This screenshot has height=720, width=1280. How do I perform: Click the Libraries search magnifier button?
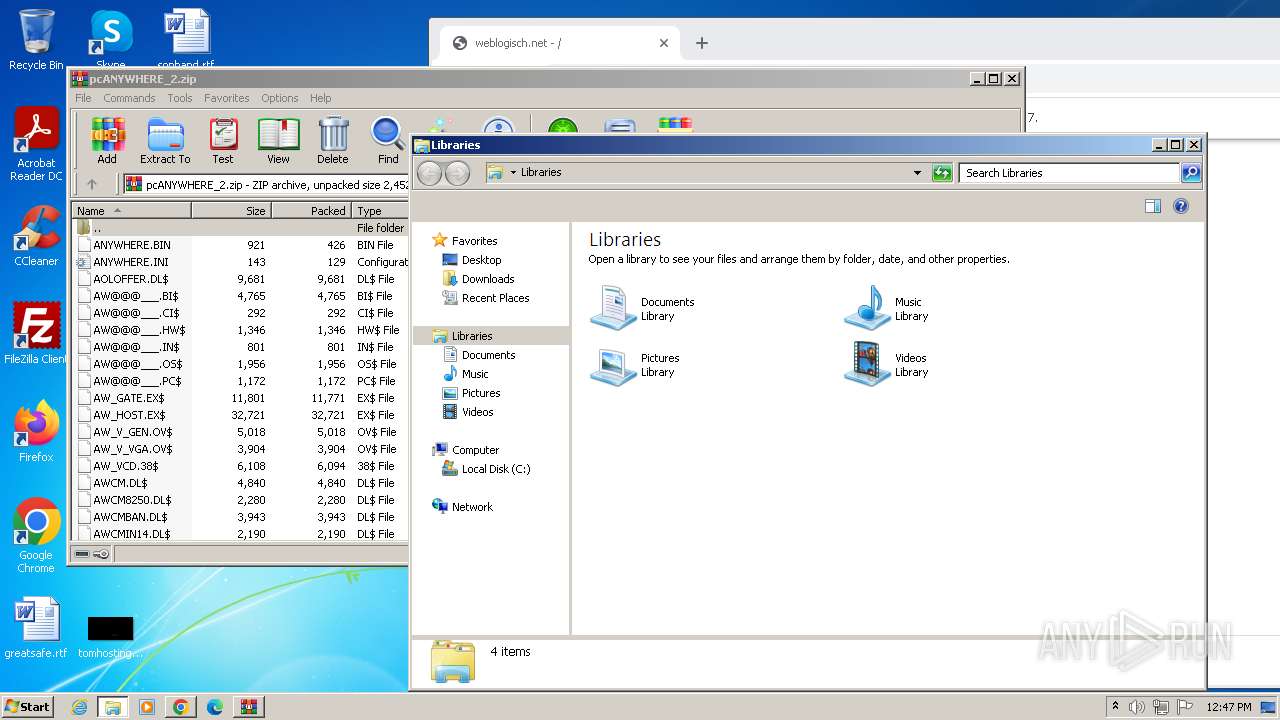tap(1190, 173)
